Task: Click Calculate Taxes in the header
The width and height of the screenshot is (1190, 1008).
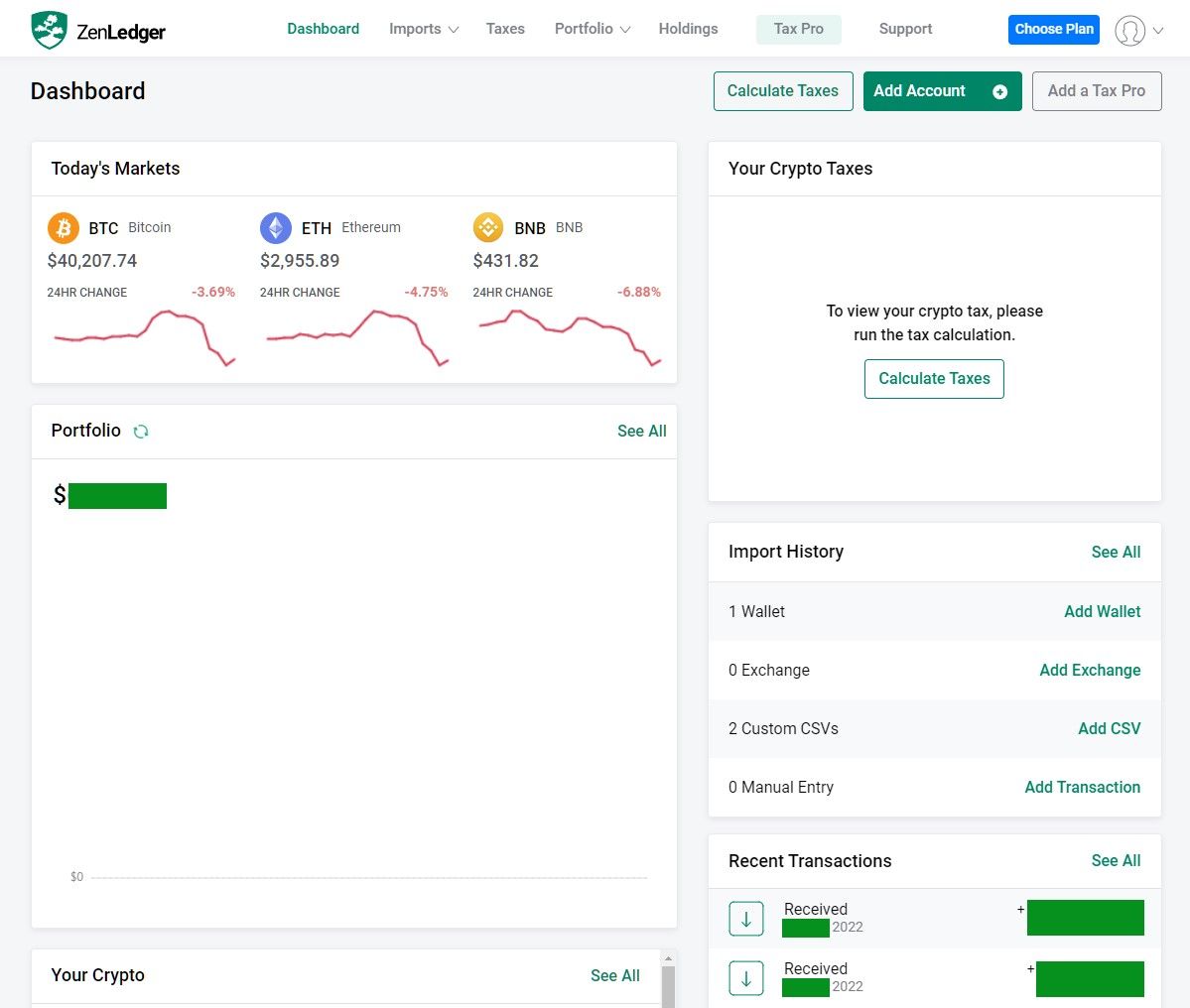Action: pos(783,91)
